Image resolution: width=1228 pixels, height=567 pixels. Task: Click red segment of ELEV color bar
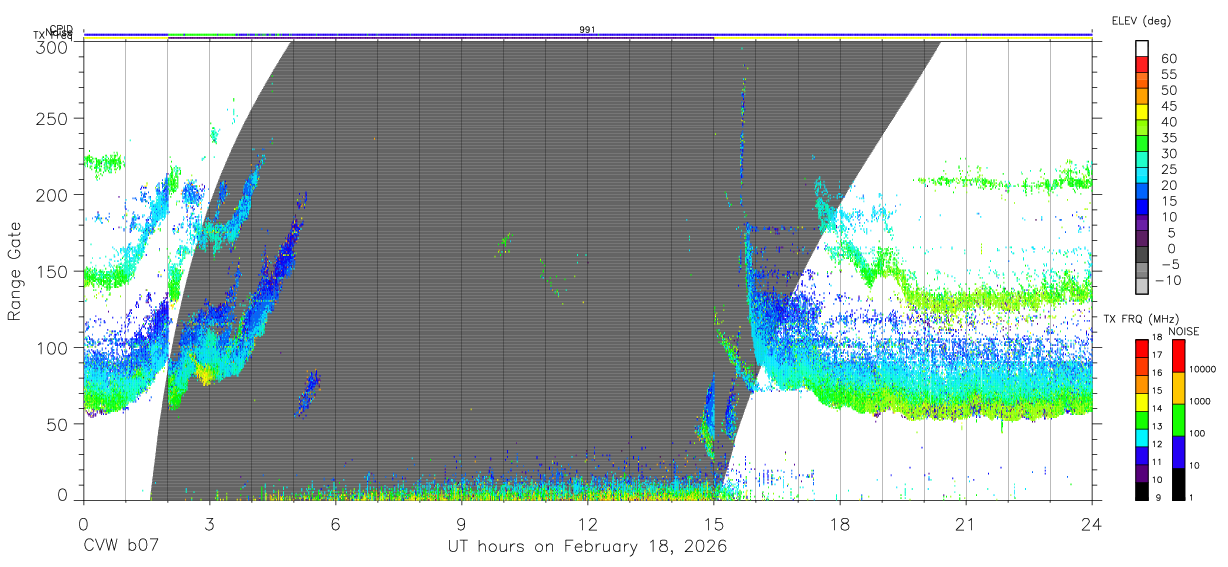[x=1142, y=64]
